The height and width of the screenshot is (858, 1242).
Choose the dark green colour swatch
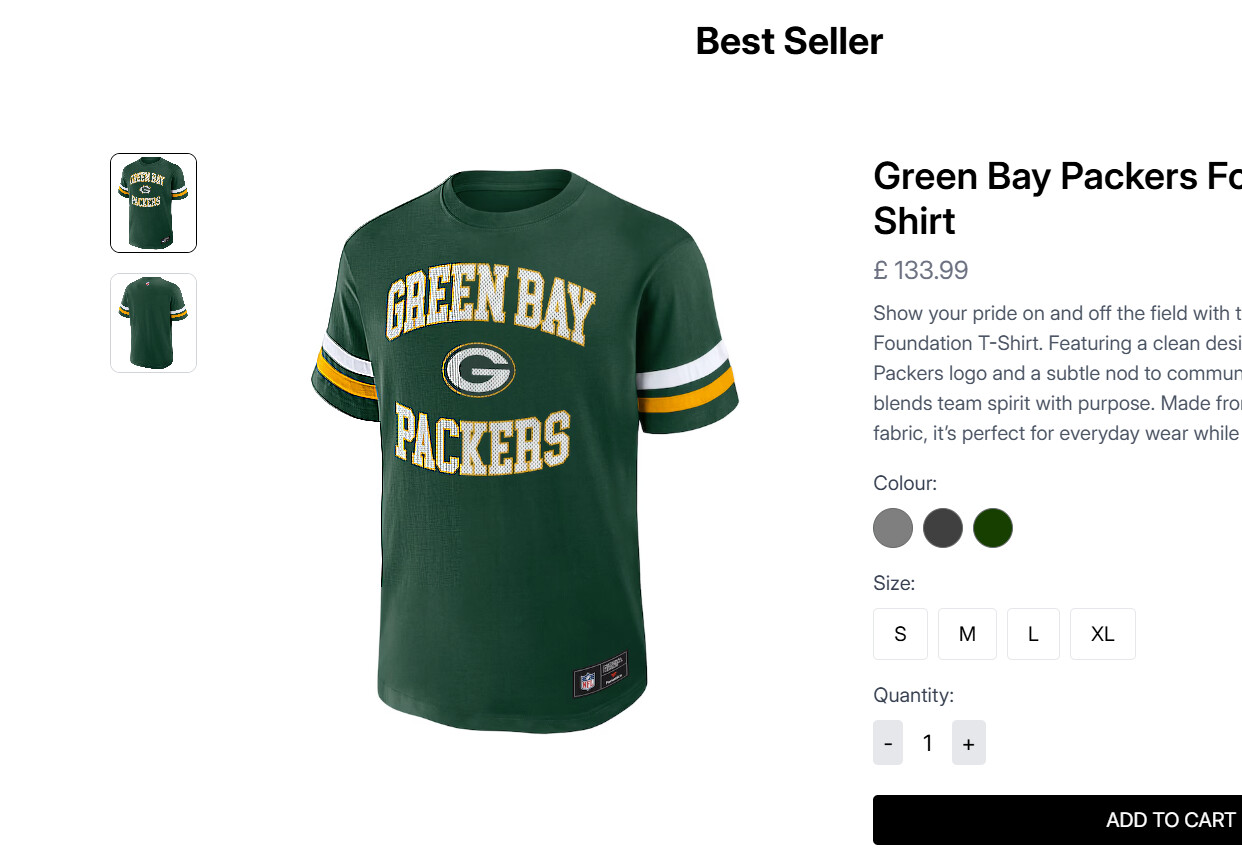tap(993, 528)
